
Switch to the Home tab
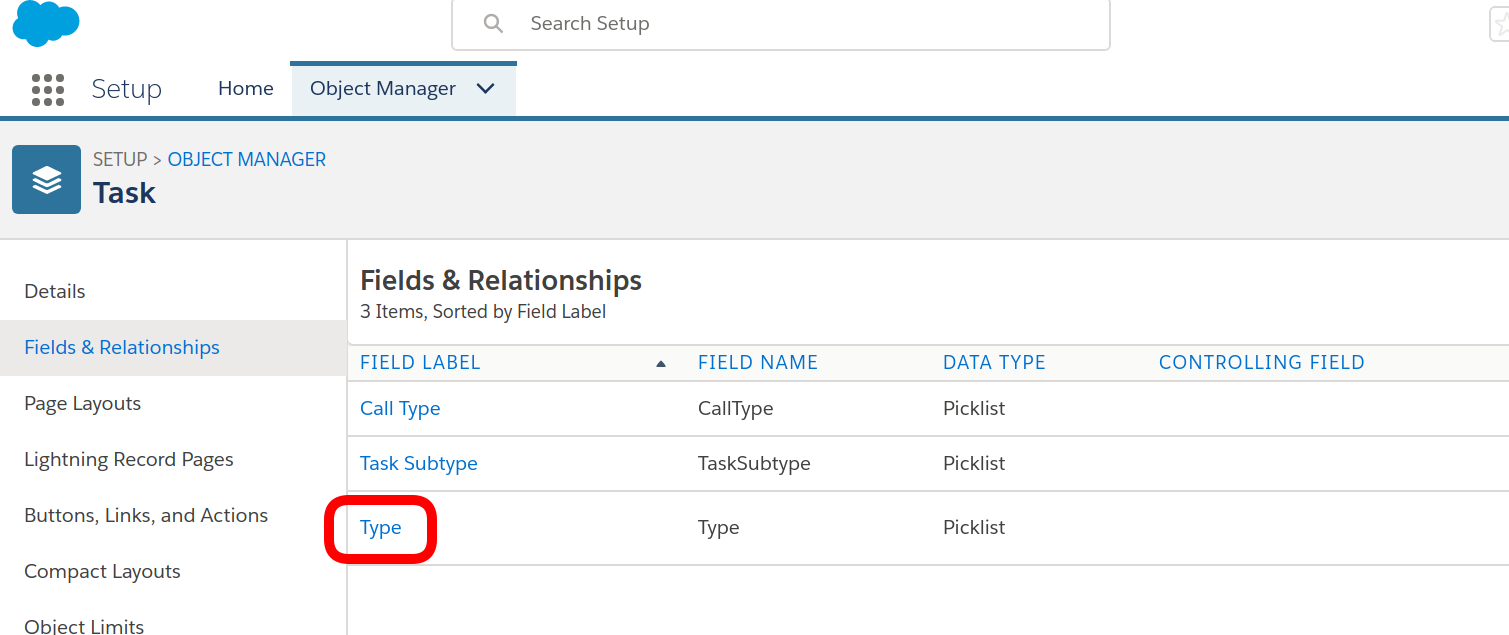[x=245, y=89]
